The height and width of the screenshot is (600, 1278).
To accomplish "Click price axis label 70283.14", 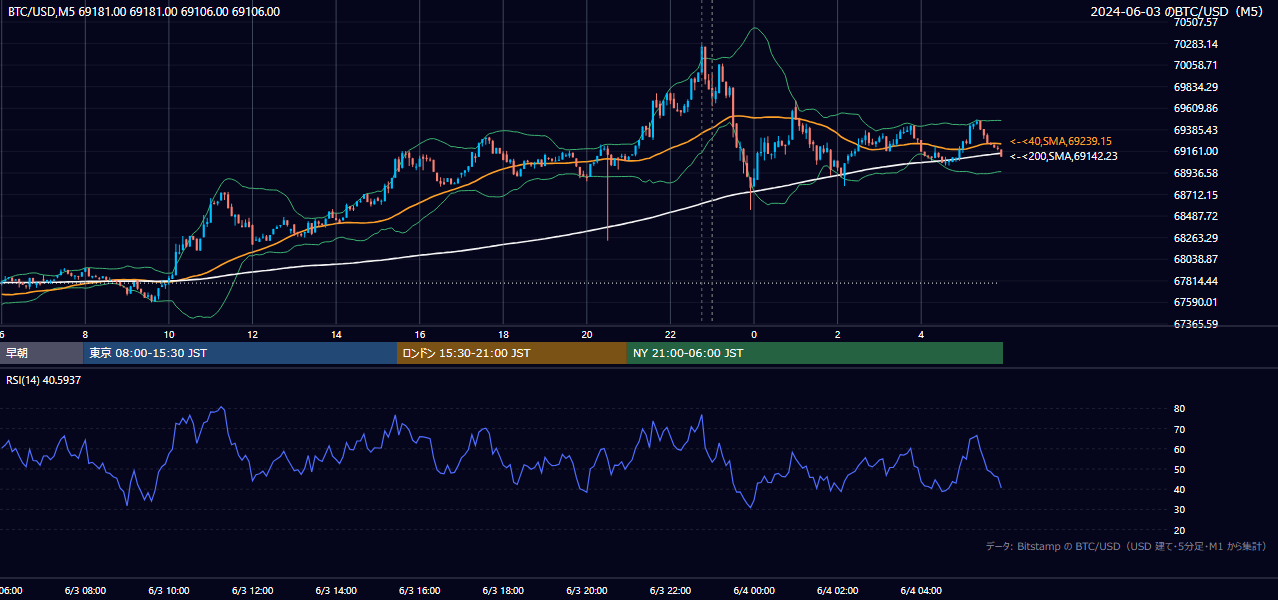I will pos(1196,44).
